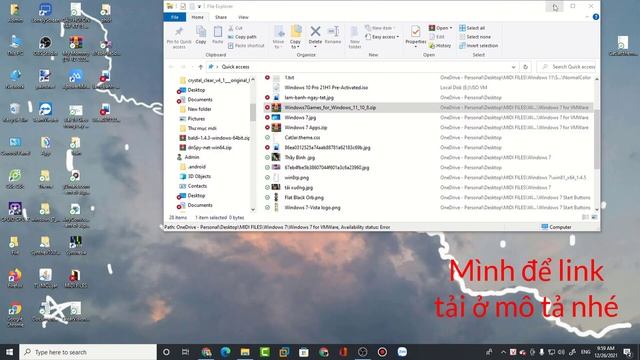Click History in the Open group
640x360 pixels.
point(440,46)
